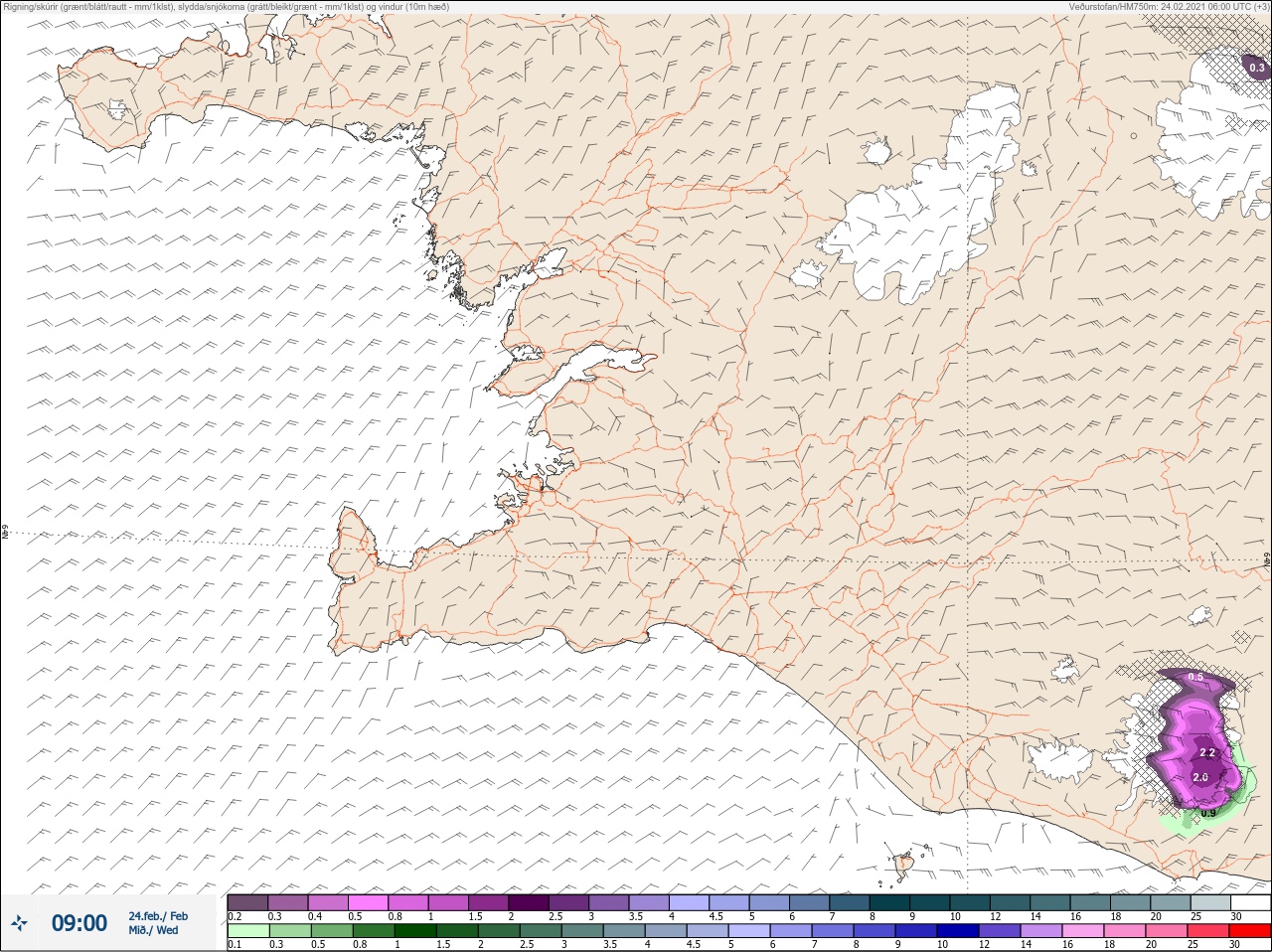The width and height of the screenshot is (1272, 952).
Task: Click the 0.9 value in the green rain area
Action: tap(1208, 813)
